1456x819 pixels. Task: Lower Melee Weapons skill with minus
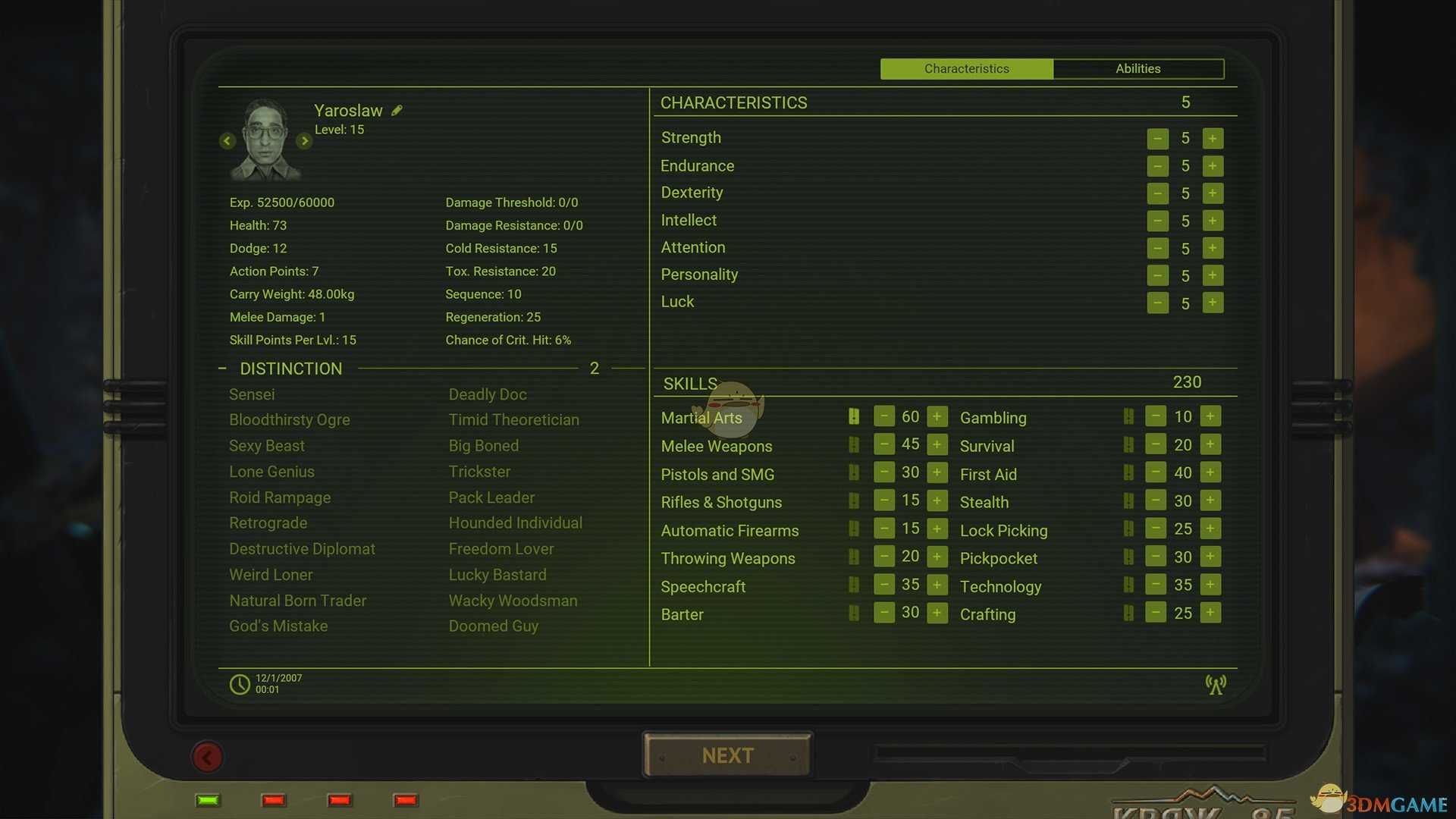coord(884,444)
